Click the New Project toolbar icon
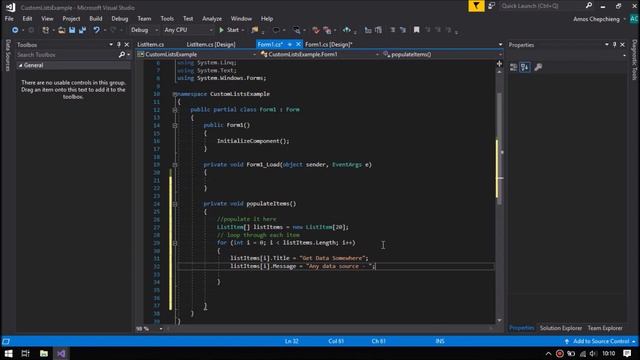 pyautogui.click(x=45, y=30)
